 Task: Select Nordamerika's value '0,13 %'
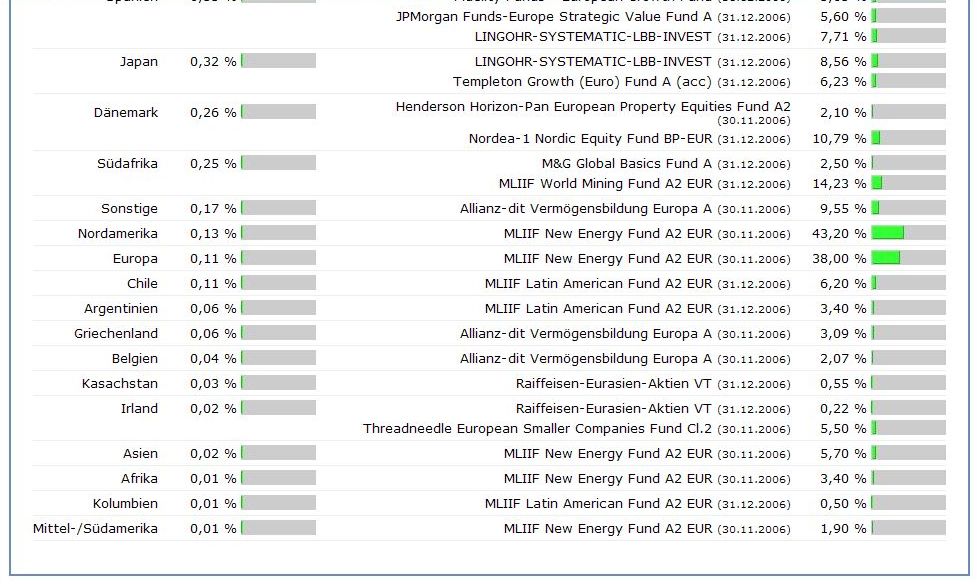pos(213,234)
